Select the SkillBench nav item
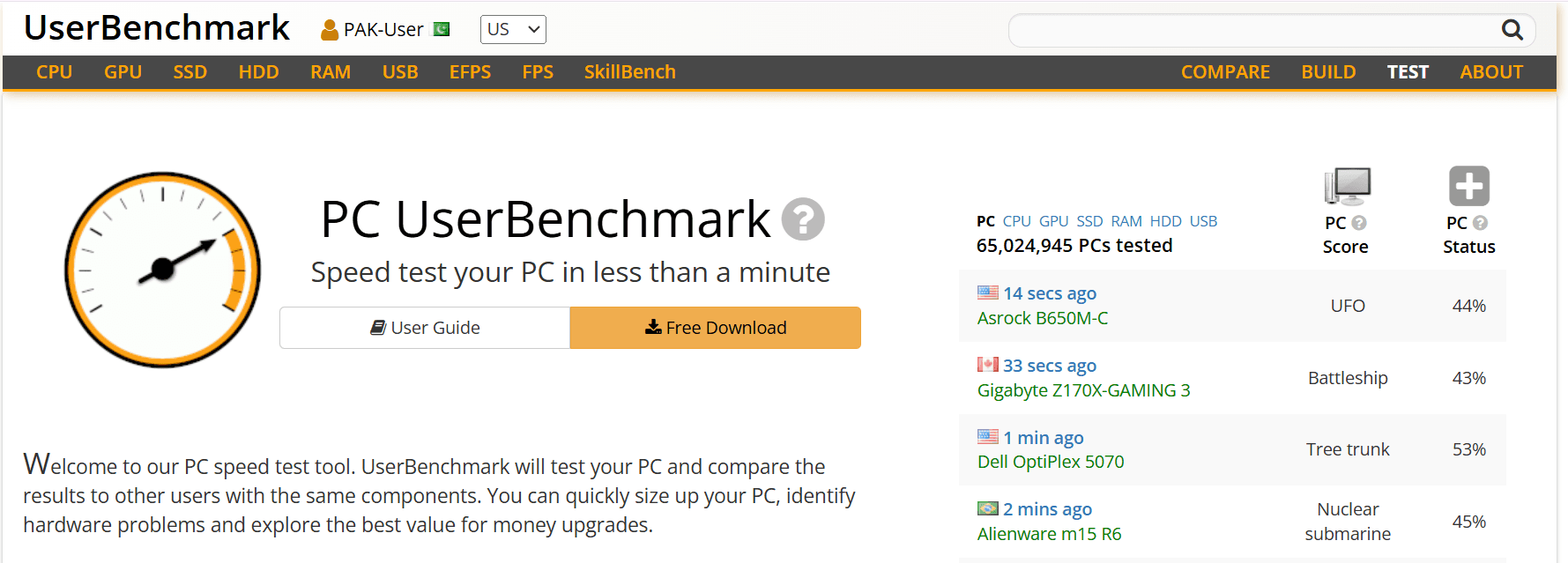Image resolution: width=1568 pixels, height=563 pixels. click(629, 72)
